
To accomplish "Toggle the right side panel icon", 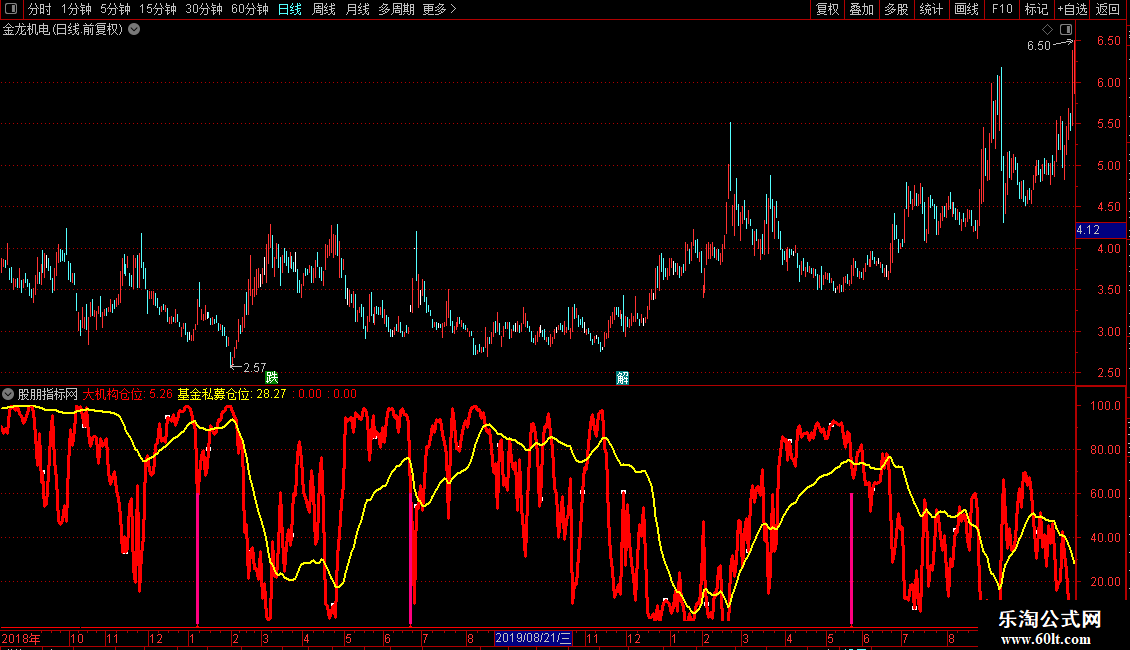I will tap(1066, 30).
